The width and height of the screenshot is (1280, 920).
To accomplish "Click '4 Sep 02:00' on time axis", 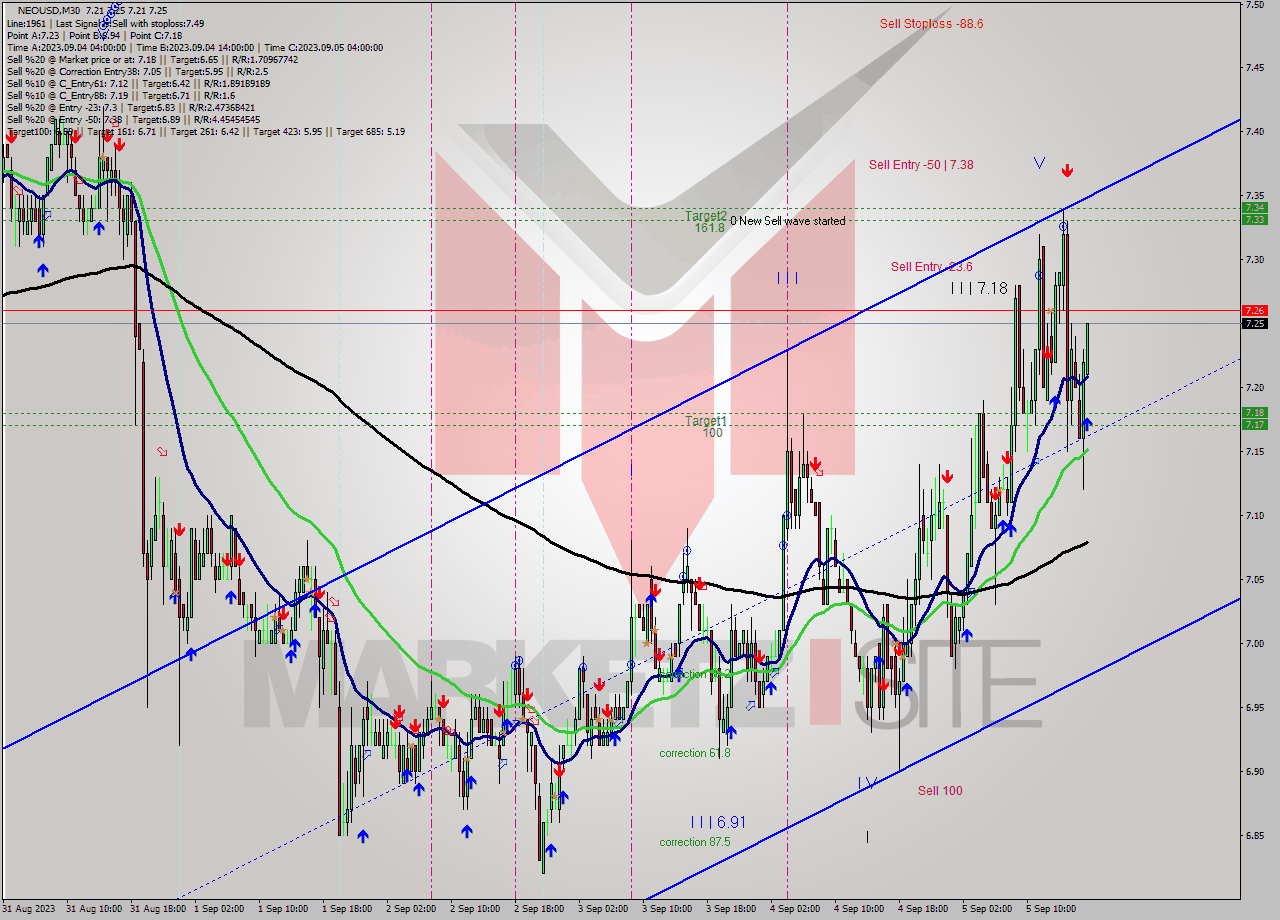I will 795,909.
